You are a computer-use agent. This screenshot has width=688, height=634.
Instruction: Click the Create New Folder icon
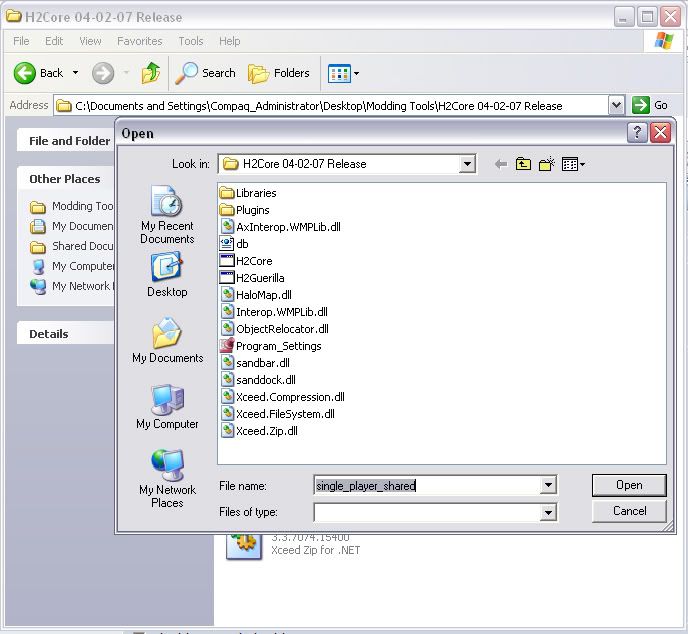pyautogui.click(x=546, y=165)
